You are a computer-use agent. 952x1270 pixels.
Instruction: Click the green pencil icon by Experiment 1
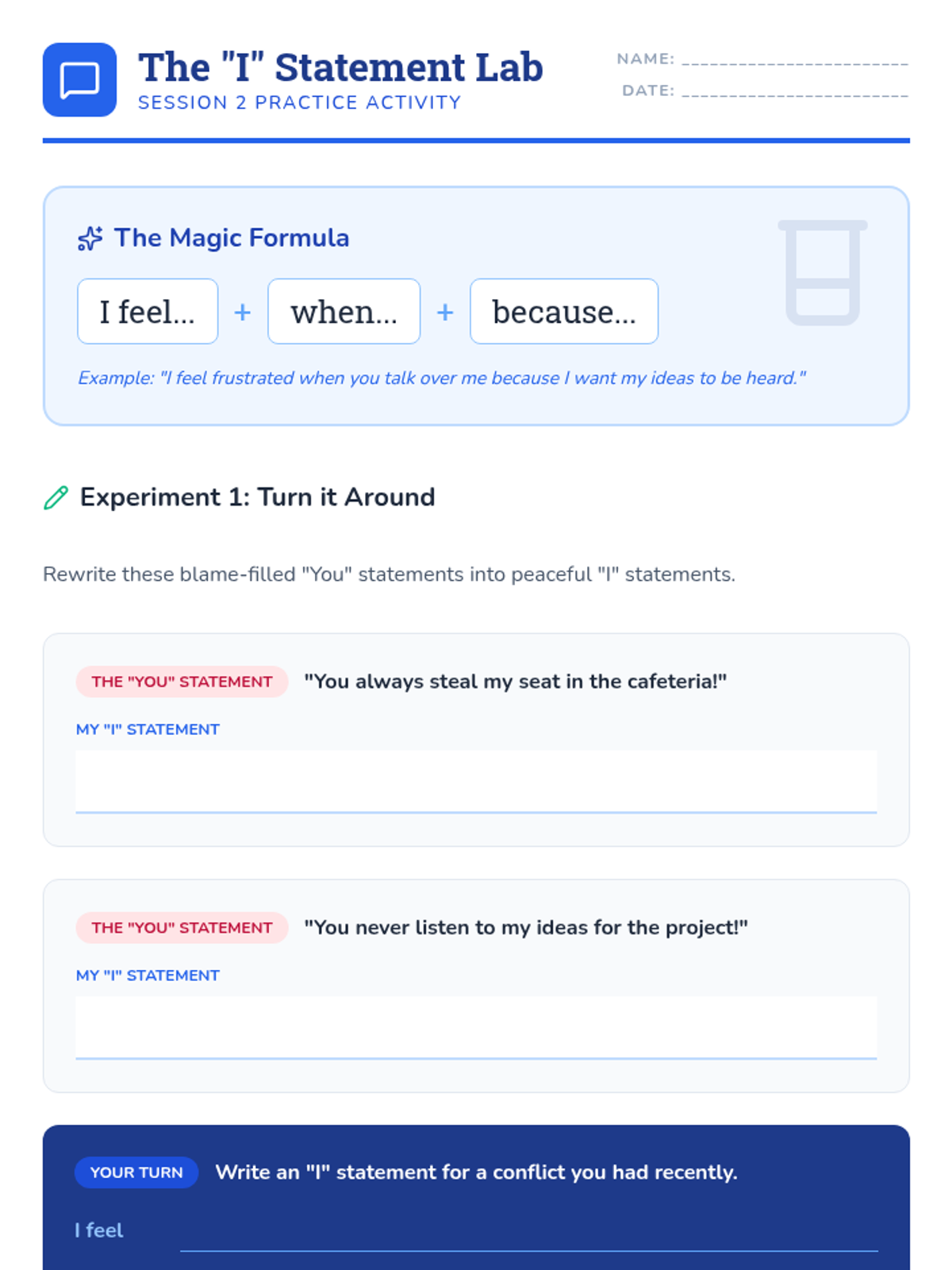[56, 498]
